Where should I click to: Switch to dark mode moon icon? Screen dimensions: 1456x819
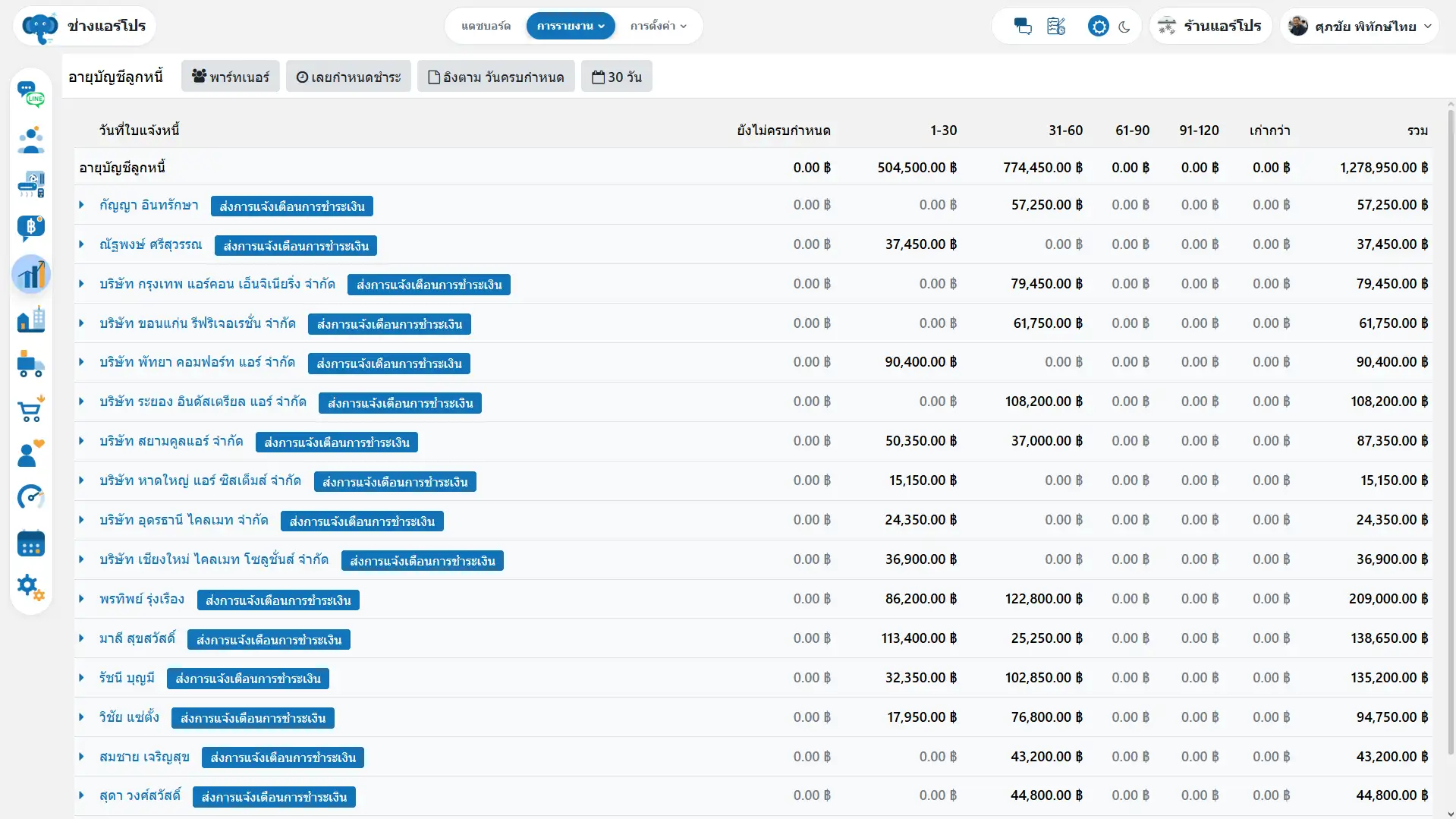click(x=1124, y=27)
